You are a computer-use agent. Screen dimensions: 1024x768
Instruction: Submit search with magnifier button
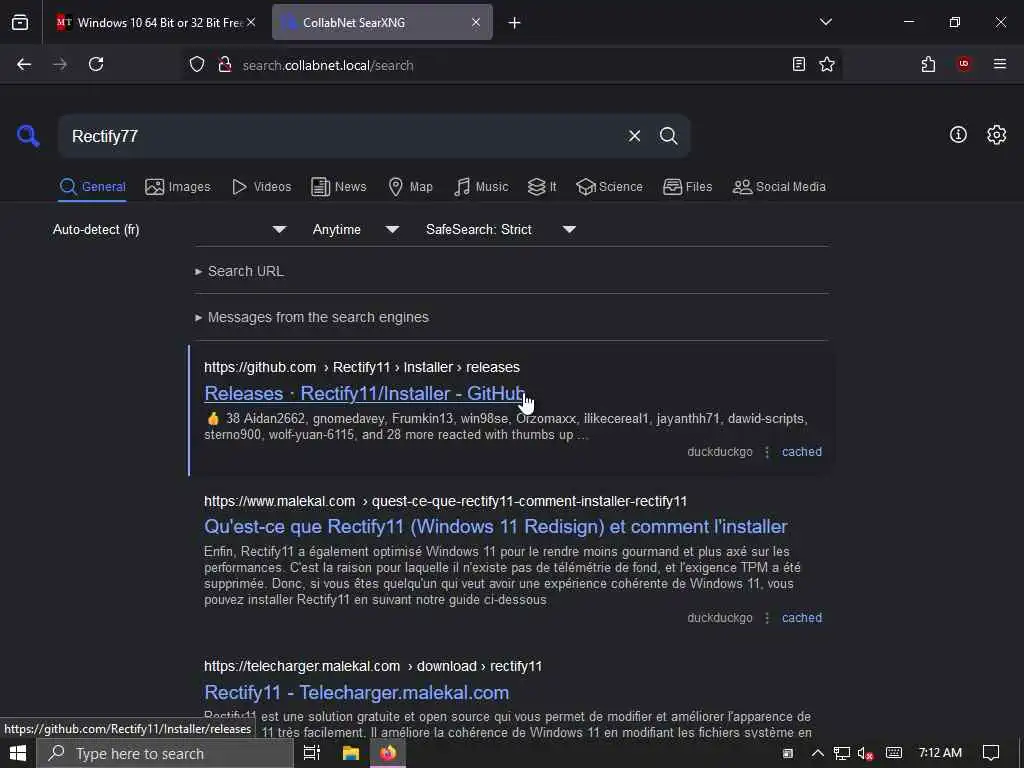668,136
